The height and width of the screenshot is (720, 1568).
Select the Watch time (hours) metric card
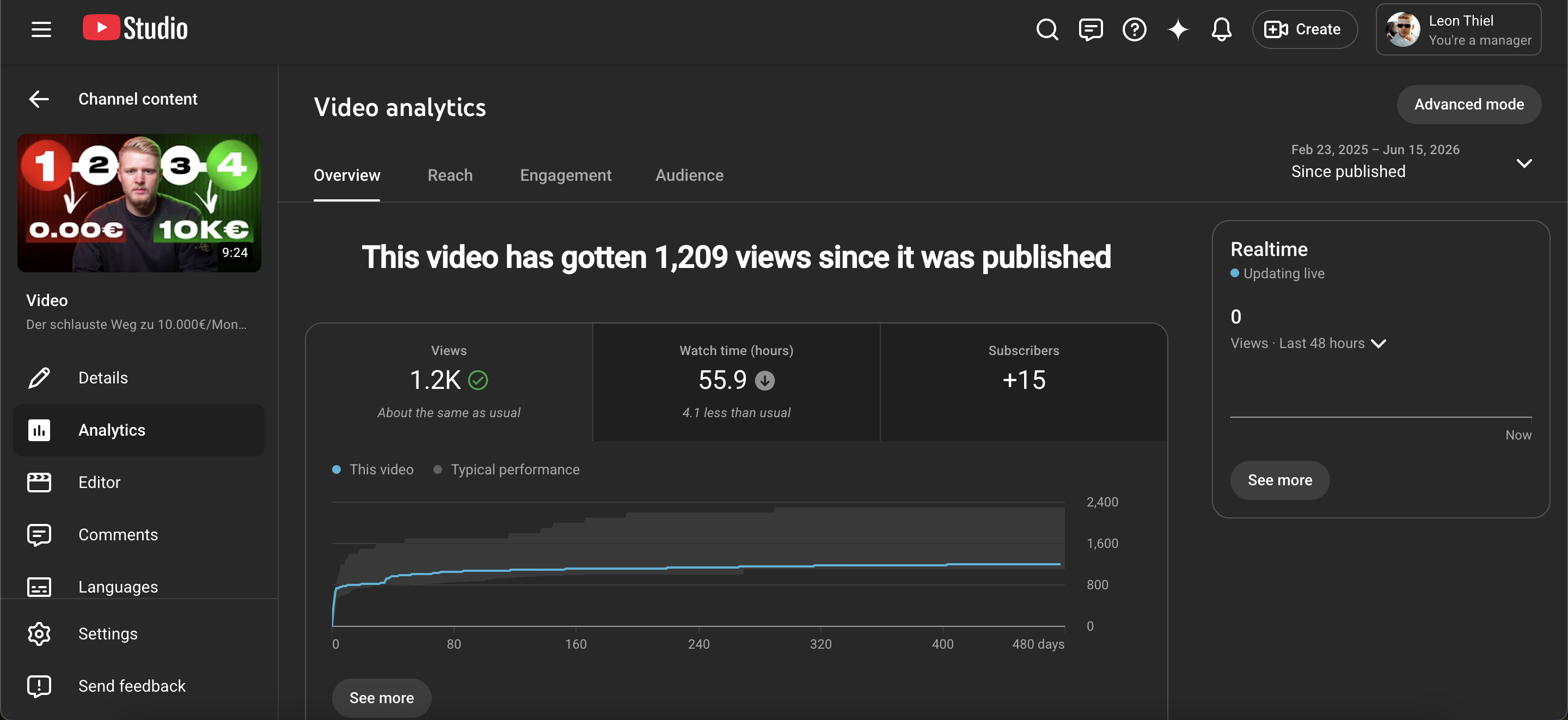point(736,382)
